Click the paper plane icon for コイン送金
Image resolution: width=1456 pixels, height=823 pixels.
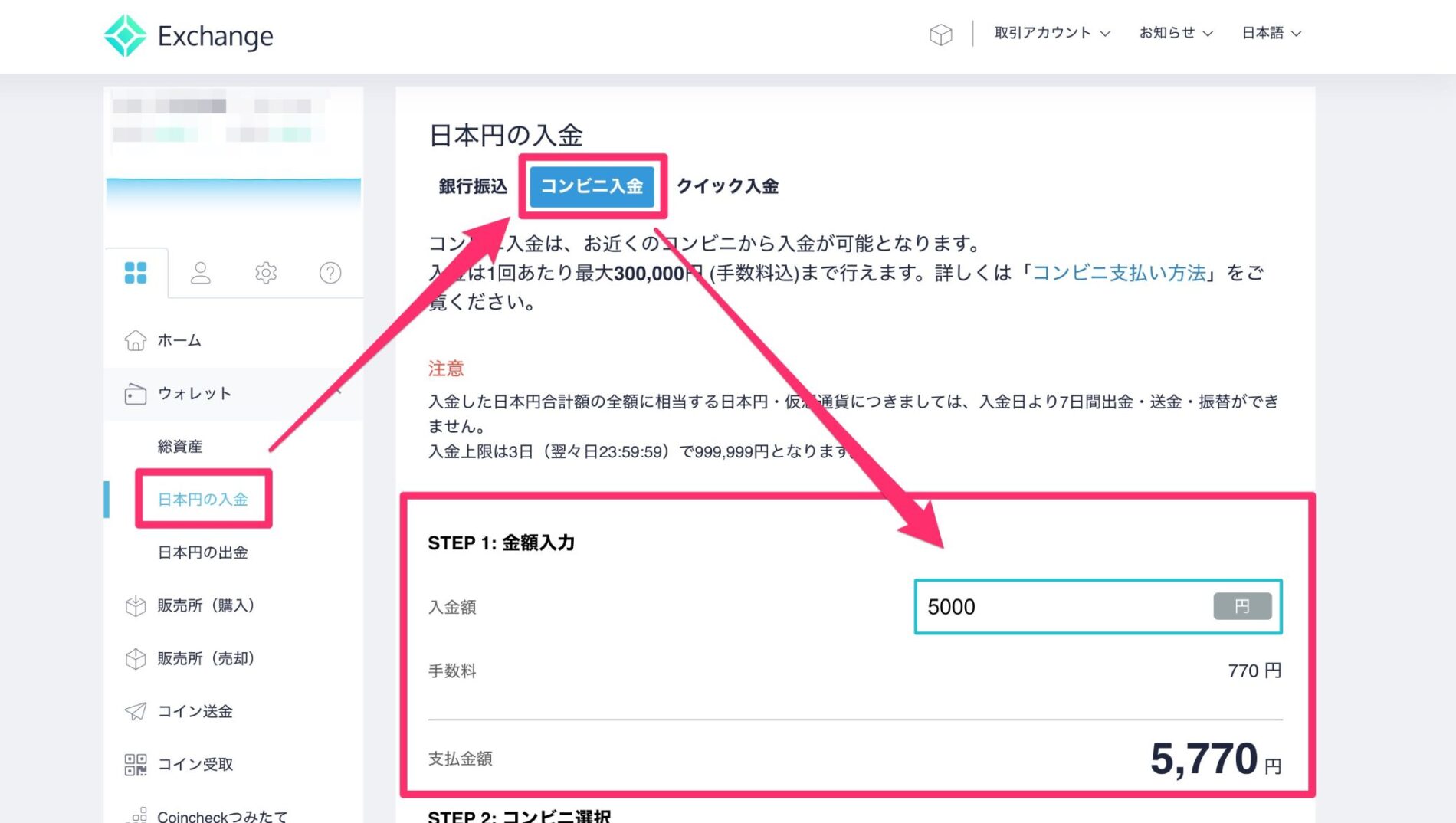pyautogui.click(x=136, y=711)
